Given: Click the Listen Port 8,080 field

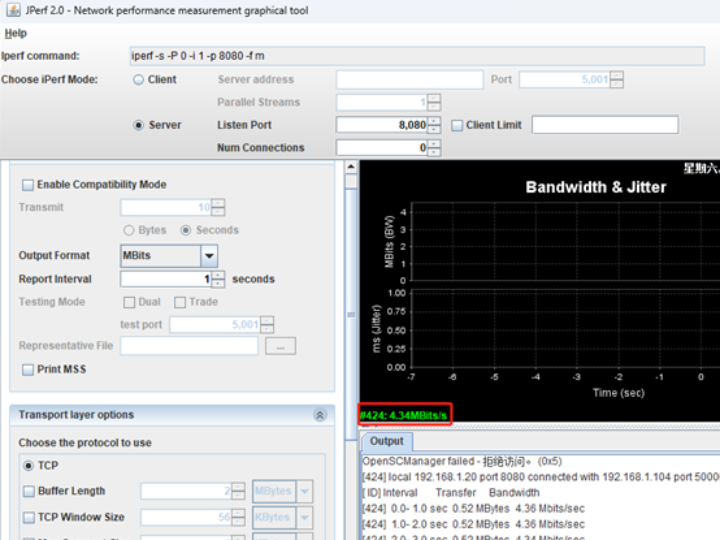Looking at the screenshot, I should click(x=382, y=125).
